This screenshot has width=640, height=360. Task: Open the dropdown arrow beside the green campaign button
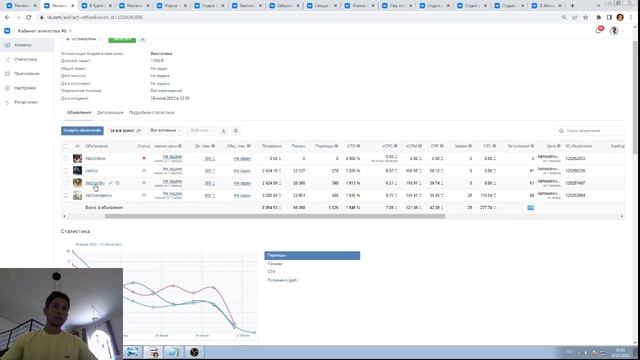(142, 40)
